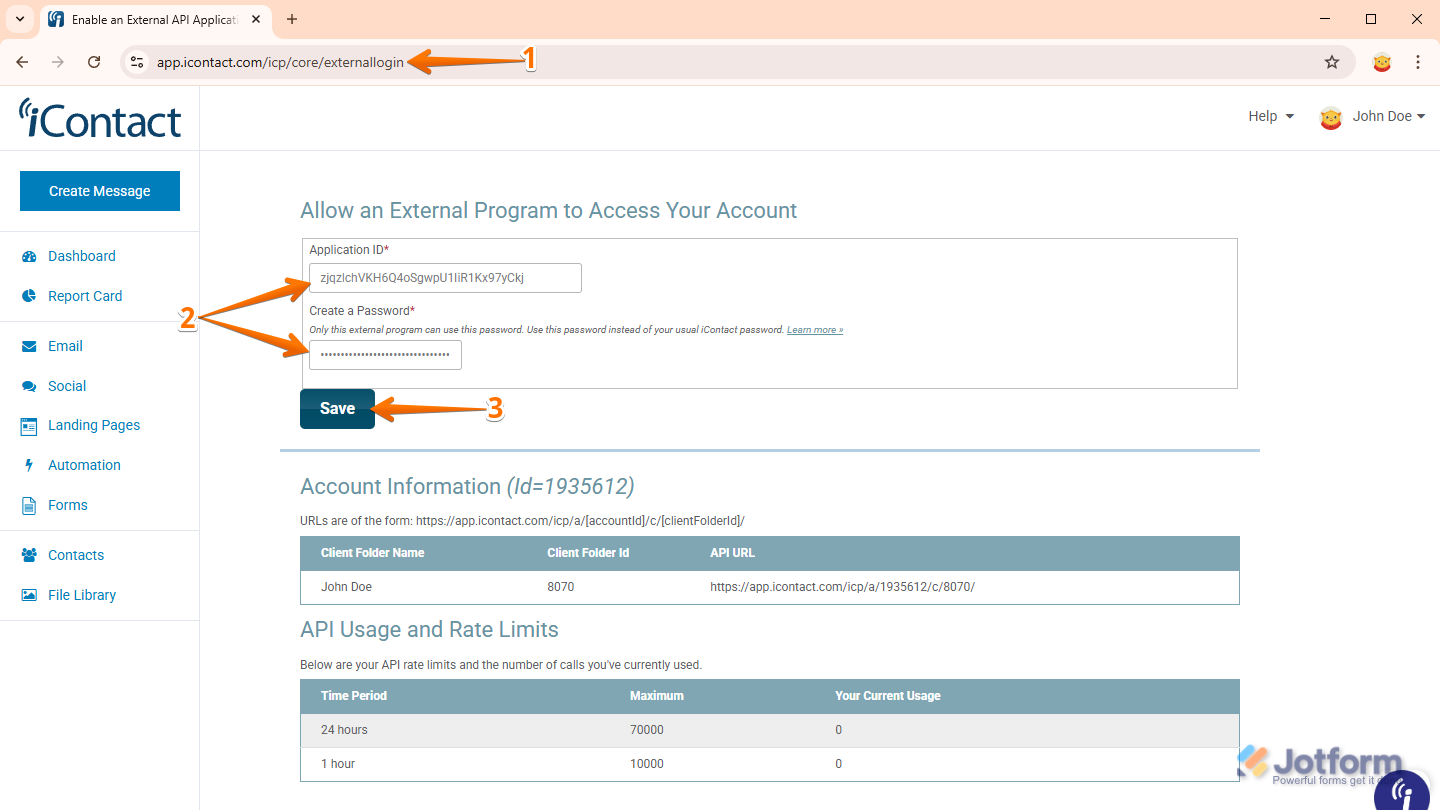1440x810 pixels.
Task: Open the File Library
Action: [82, 595]
